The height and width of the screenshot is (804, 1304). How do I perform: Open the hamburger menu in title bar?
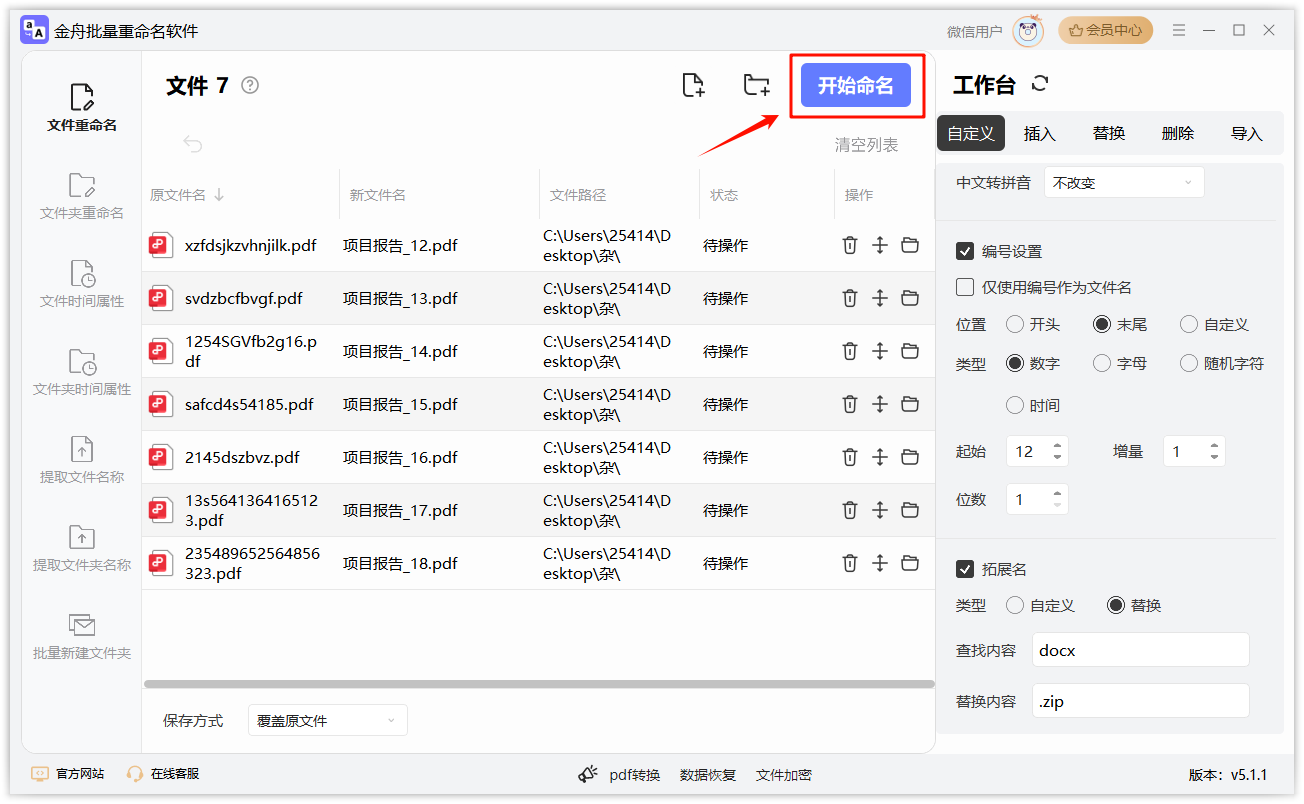[1179, 30]
